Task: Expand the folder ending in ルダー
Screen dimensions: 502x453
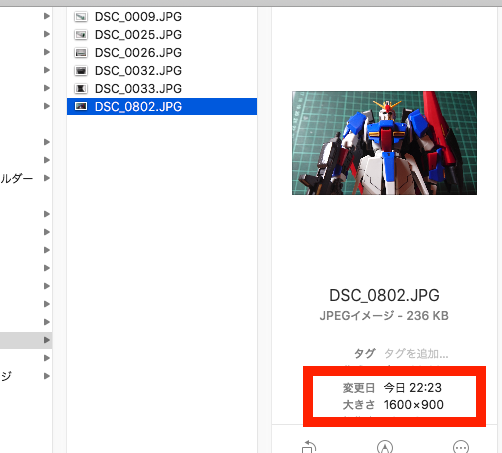Action: pyautogui.click(x=47, y=178)
